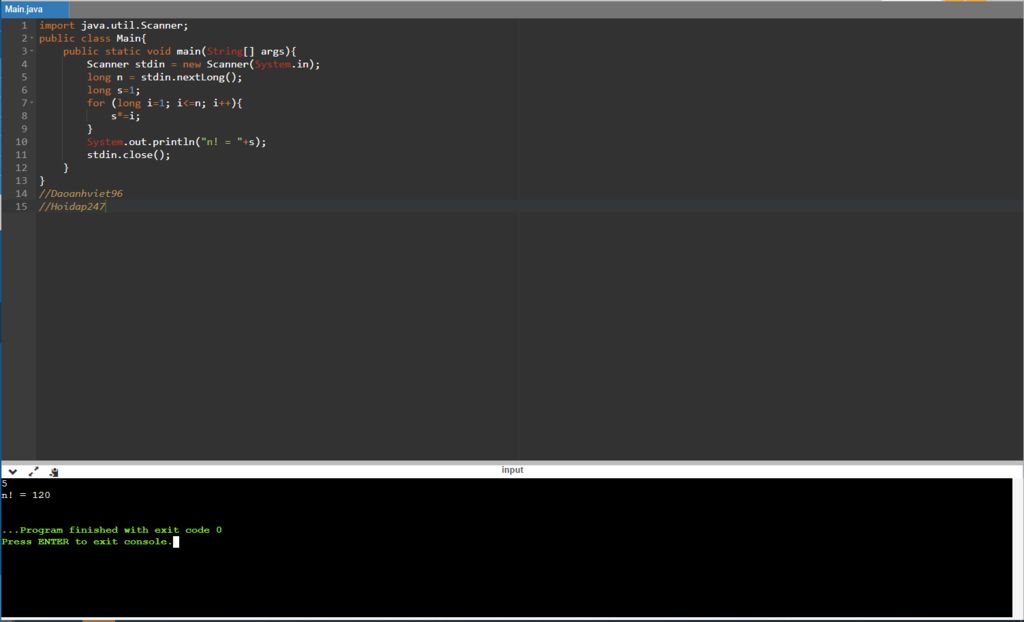Place cursor on "long n = stdin.nextLong();"
The image size is (1024, 622).
pyautogui.click(x=165, y=77)
